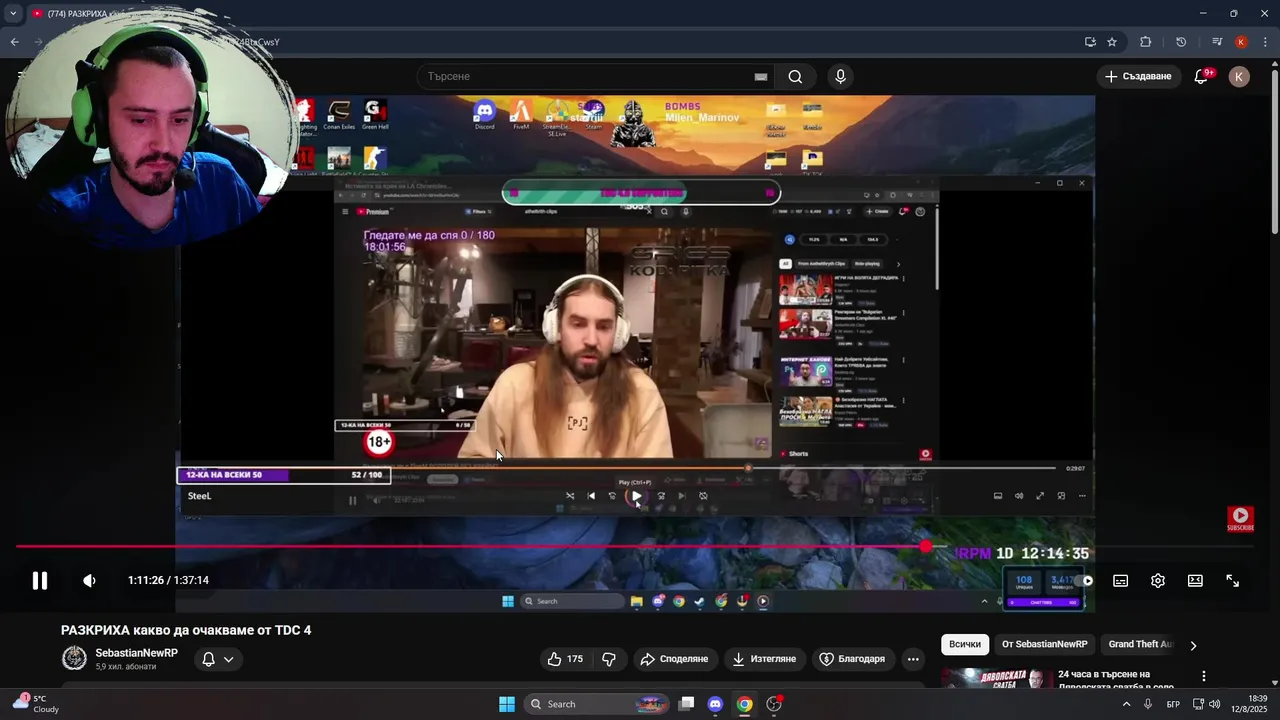This screenshot has width=1280, height=720.
Task: Show more filter chips with the right chevron
Action: coord(1193,645)
